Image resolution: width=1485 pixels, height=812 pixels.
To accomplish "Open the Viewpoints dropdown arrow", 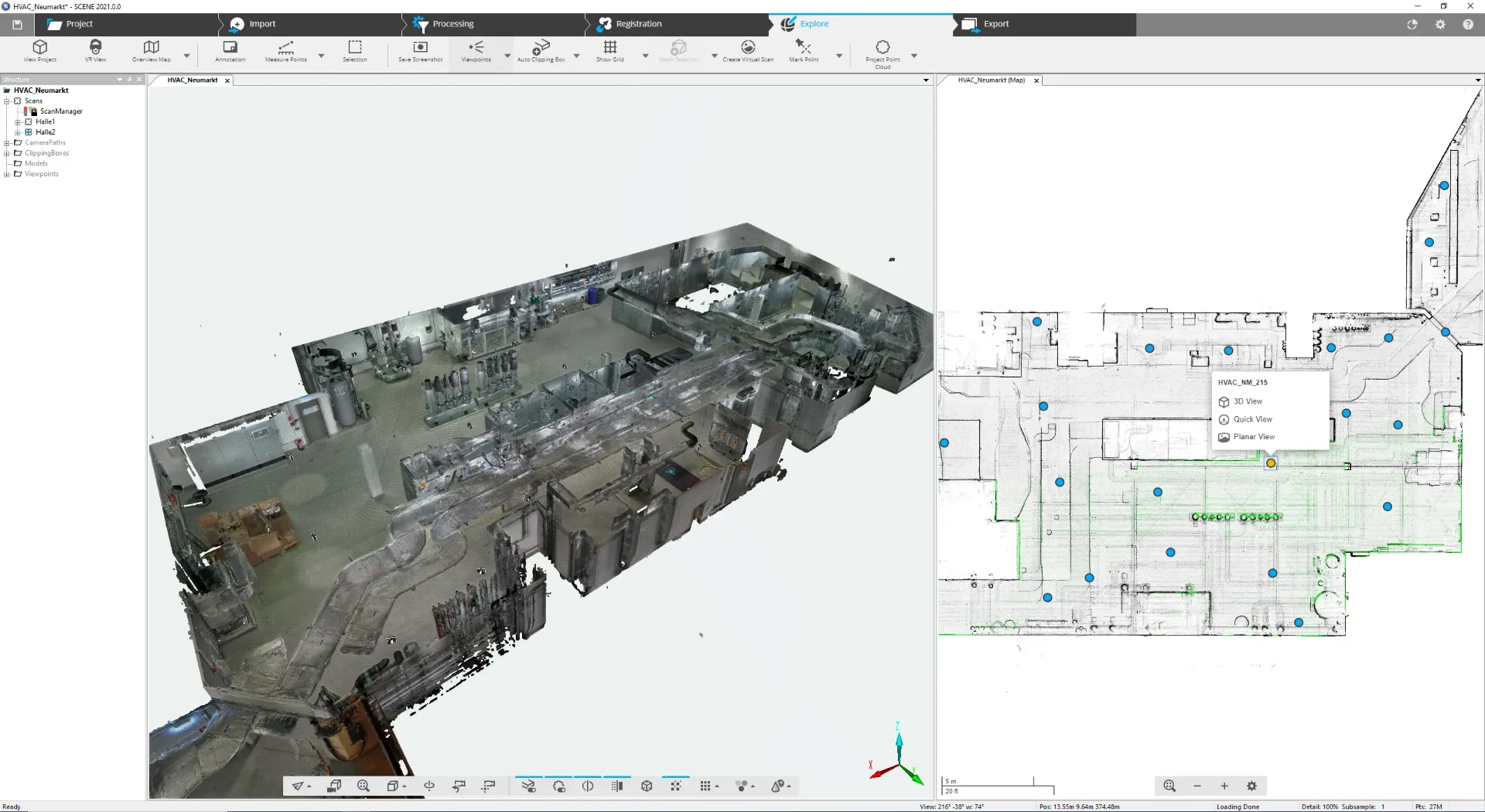I will click(507, 56).
